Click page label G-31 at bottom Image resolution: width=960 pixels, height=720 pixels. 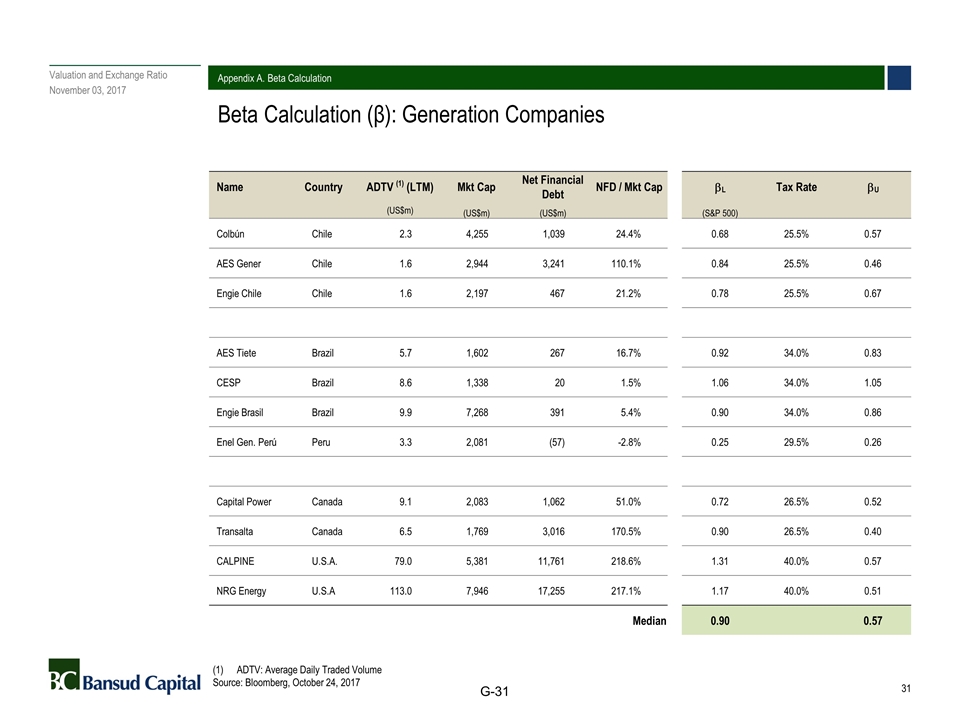[493, 692]
